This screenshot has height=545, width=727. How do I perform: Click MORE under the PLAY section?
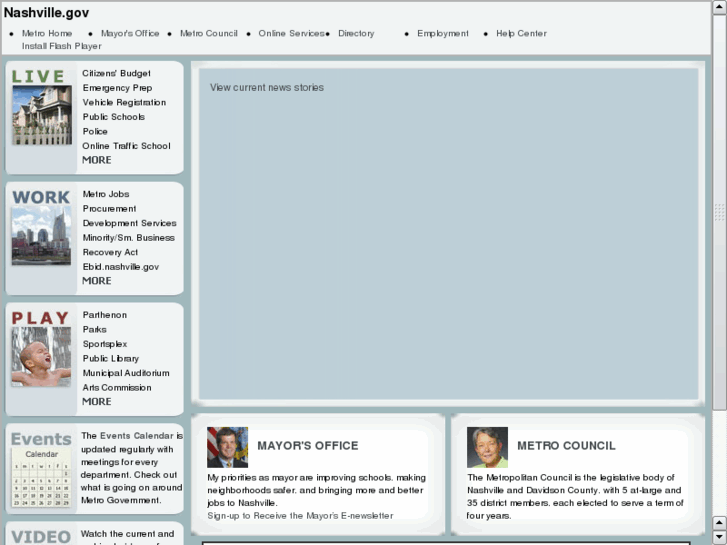(x=96, y=401)
